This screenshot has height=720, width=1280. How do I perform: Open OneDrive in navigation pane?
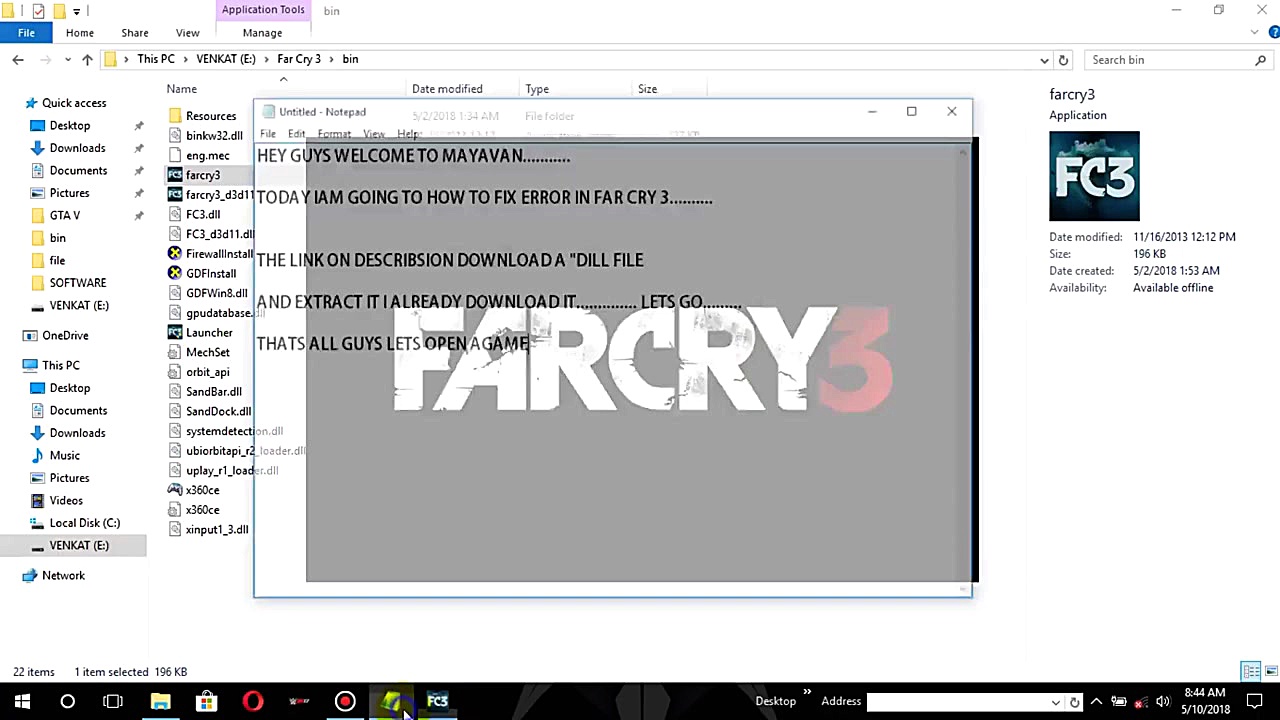65,335
